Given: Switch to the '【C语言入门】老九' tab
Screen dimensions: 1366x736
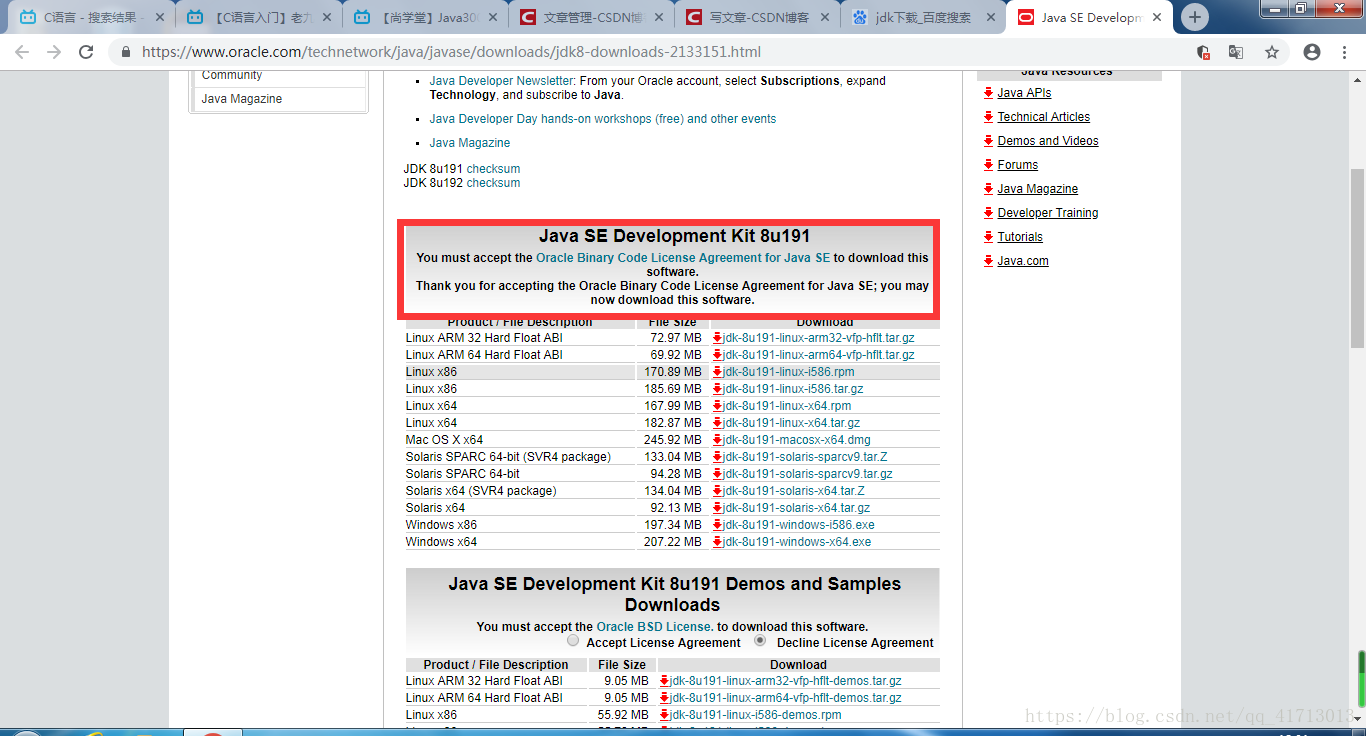Looking at the screenshot, I should 257,17.
